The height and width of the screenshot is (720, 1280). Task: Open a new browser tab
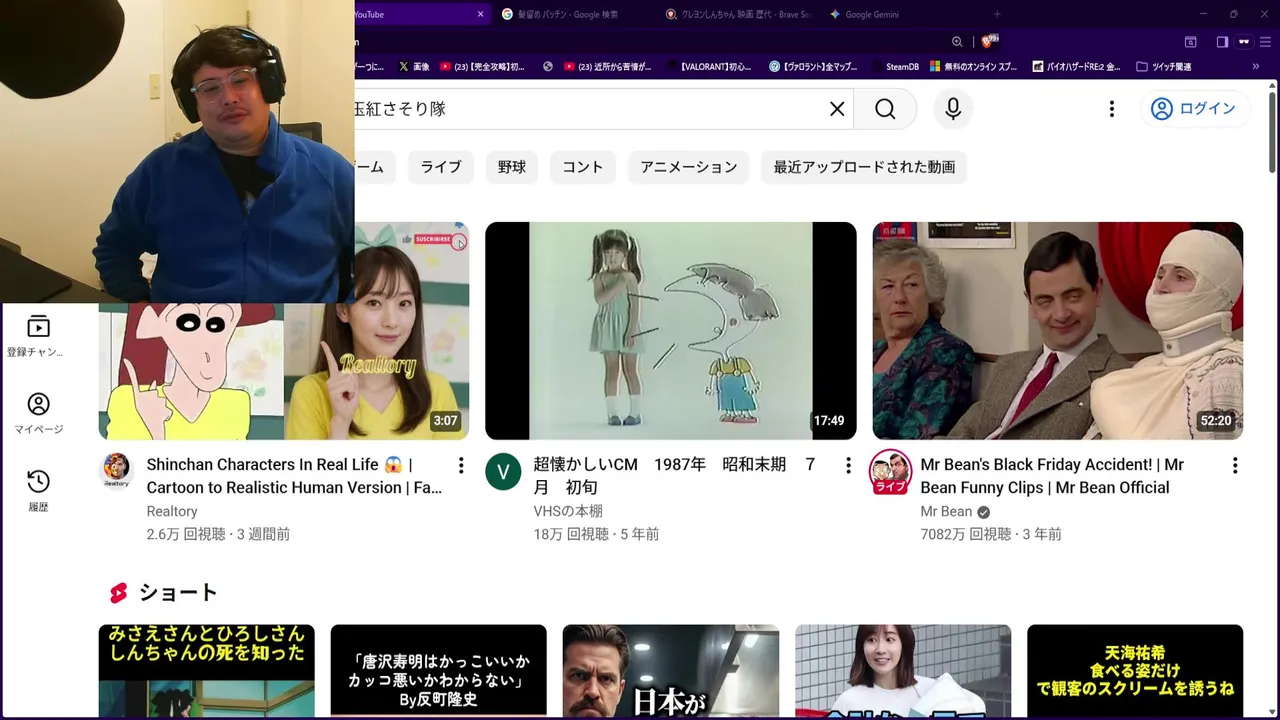(997, 14)
